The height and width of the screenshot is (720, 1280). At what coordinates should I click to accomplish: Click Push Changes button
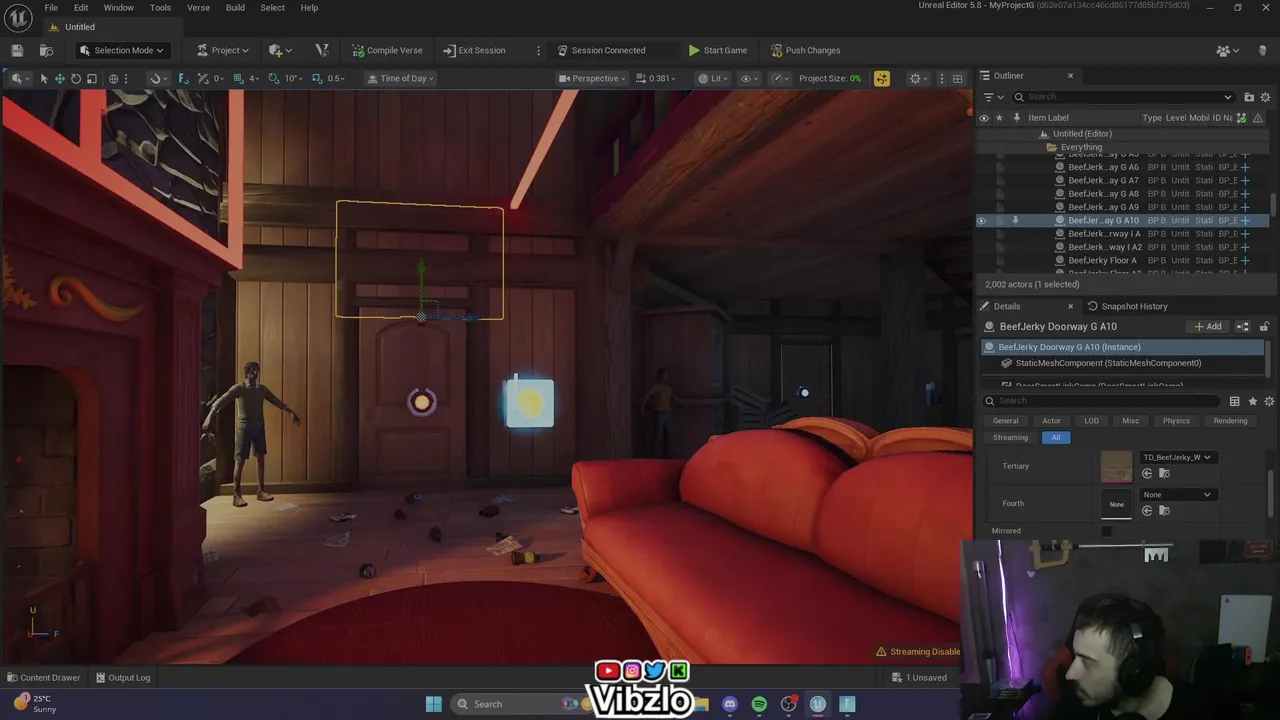[805, 50]
